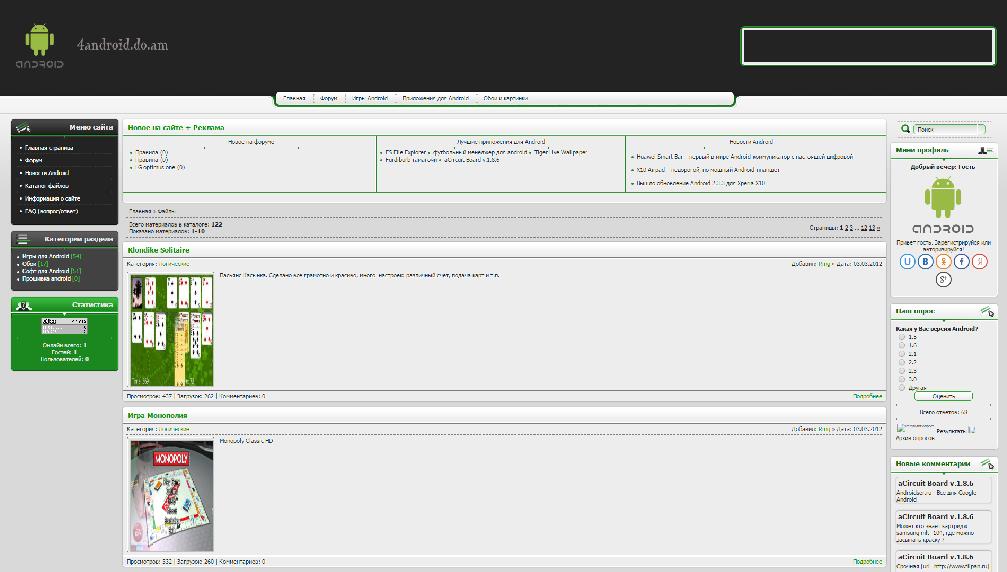
Task: Click the Monopoly game thumbnail image
Action: (x=172, y=494)
